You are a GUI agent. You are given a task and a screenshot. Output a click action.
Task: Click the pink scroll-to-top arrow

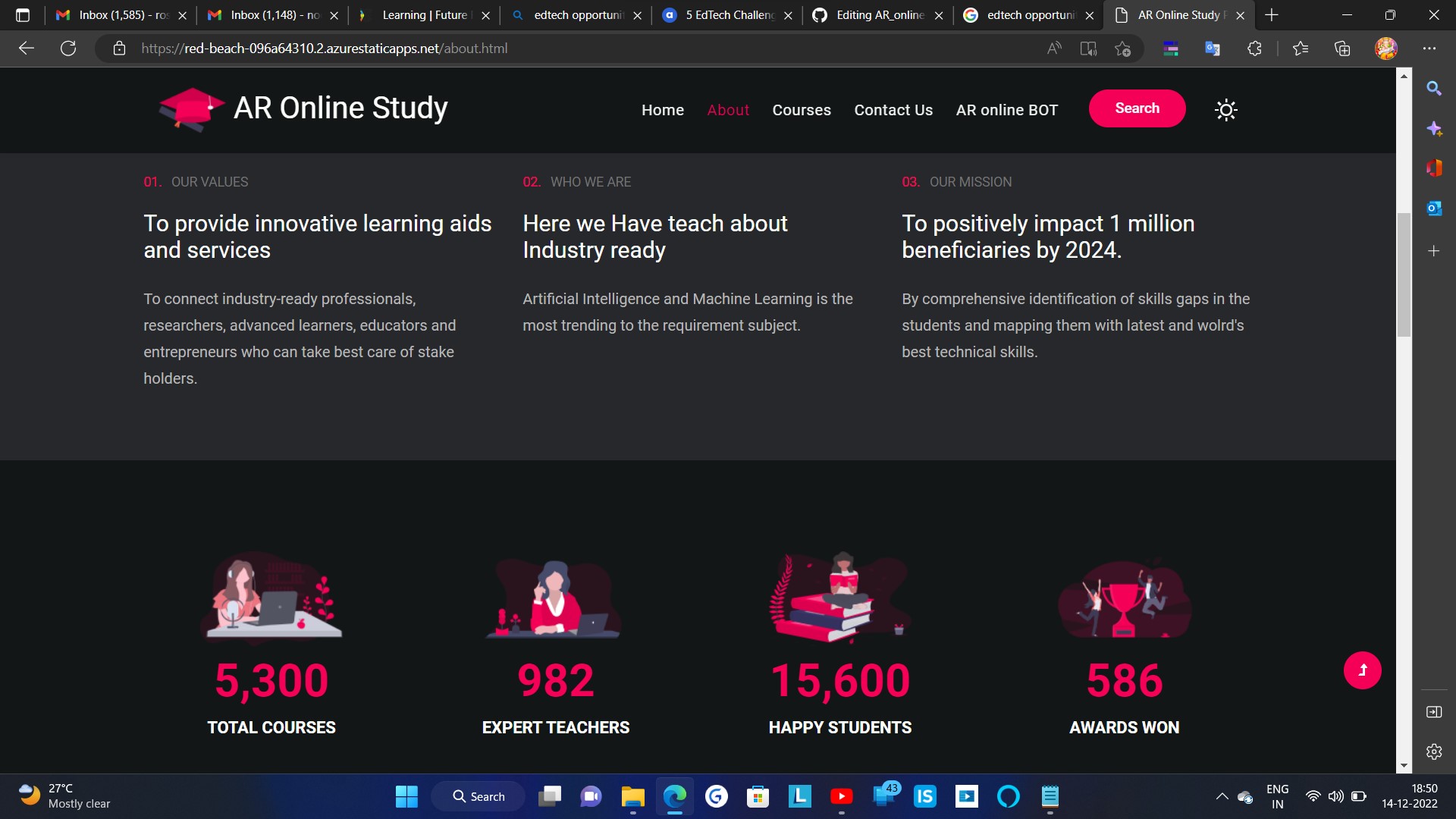(x=1363, y=670)
